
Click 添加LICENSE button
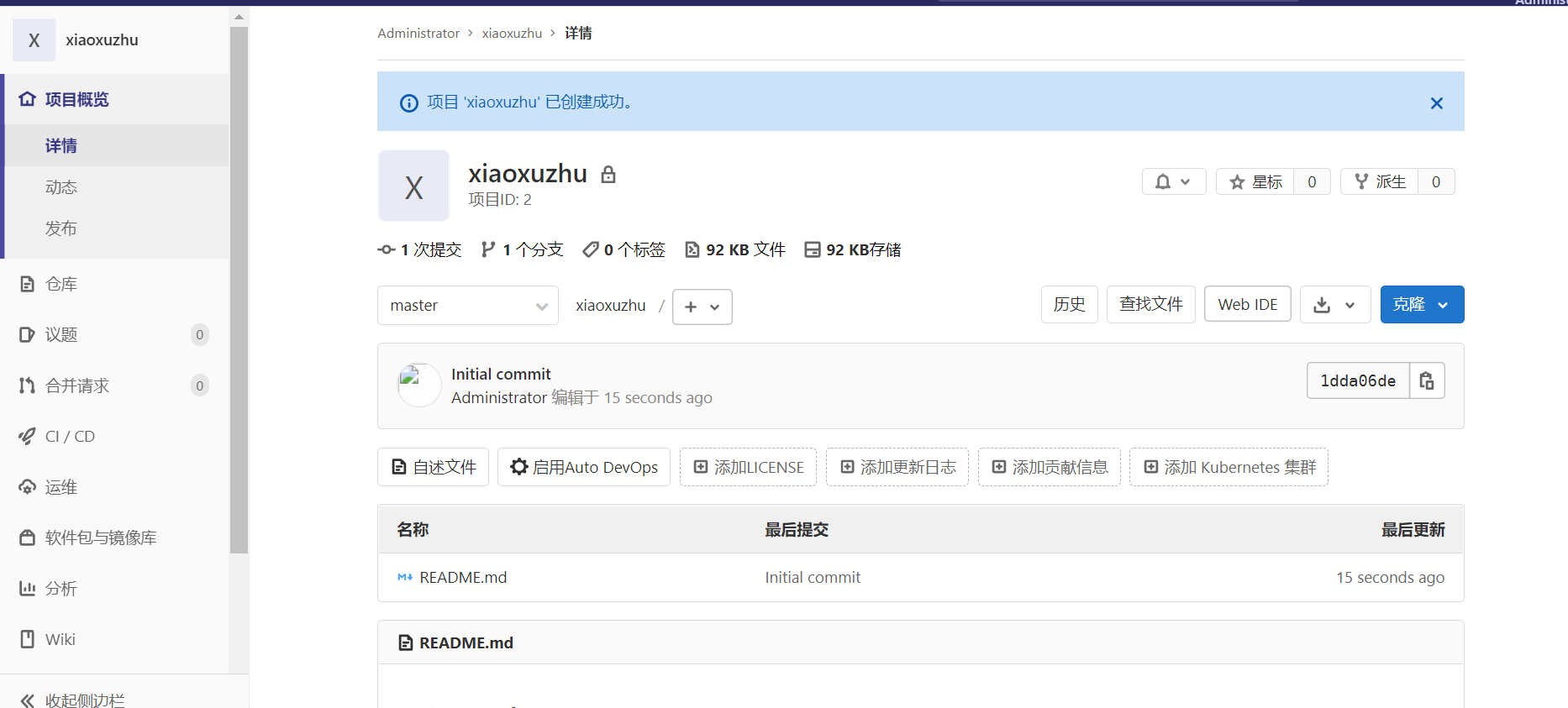748,467
